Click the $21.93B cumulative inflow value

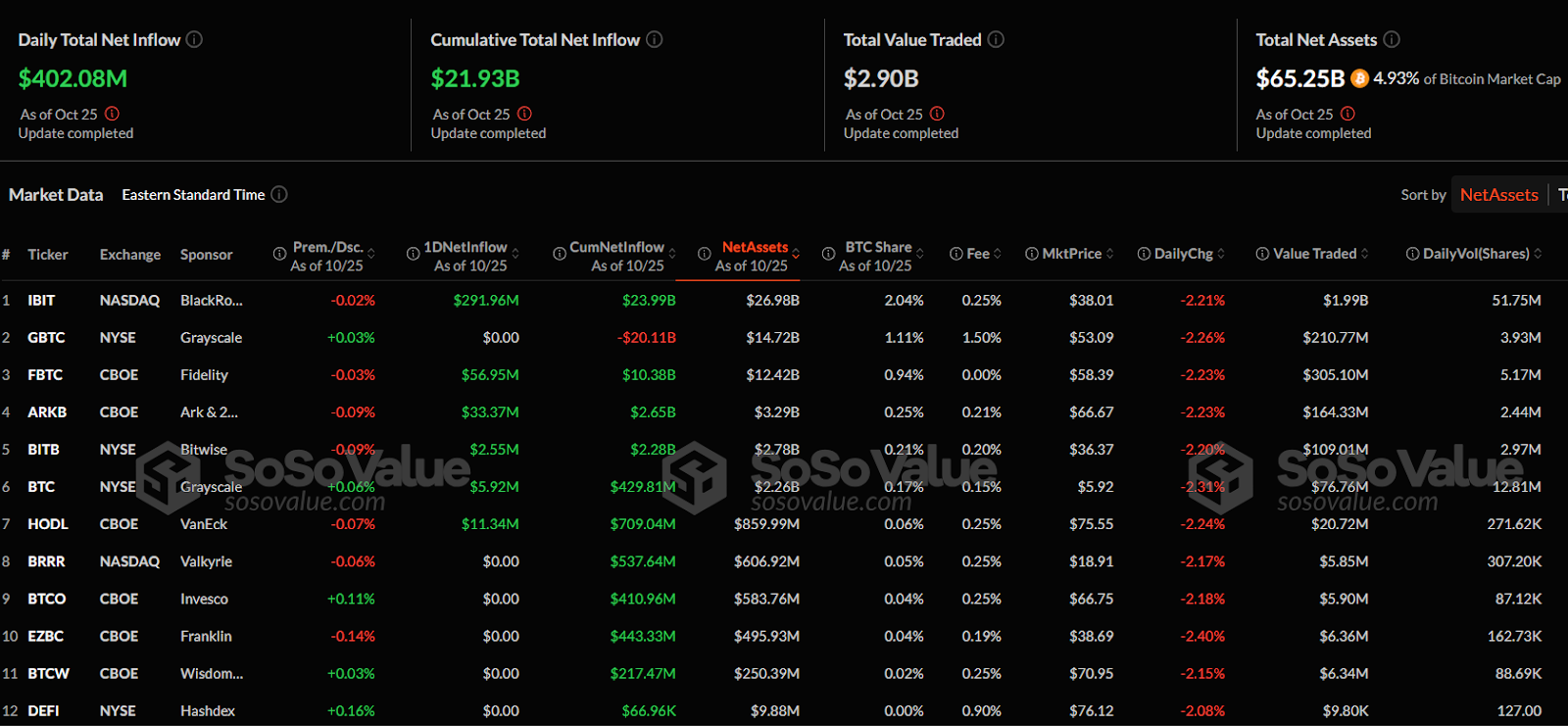[475, 78]
